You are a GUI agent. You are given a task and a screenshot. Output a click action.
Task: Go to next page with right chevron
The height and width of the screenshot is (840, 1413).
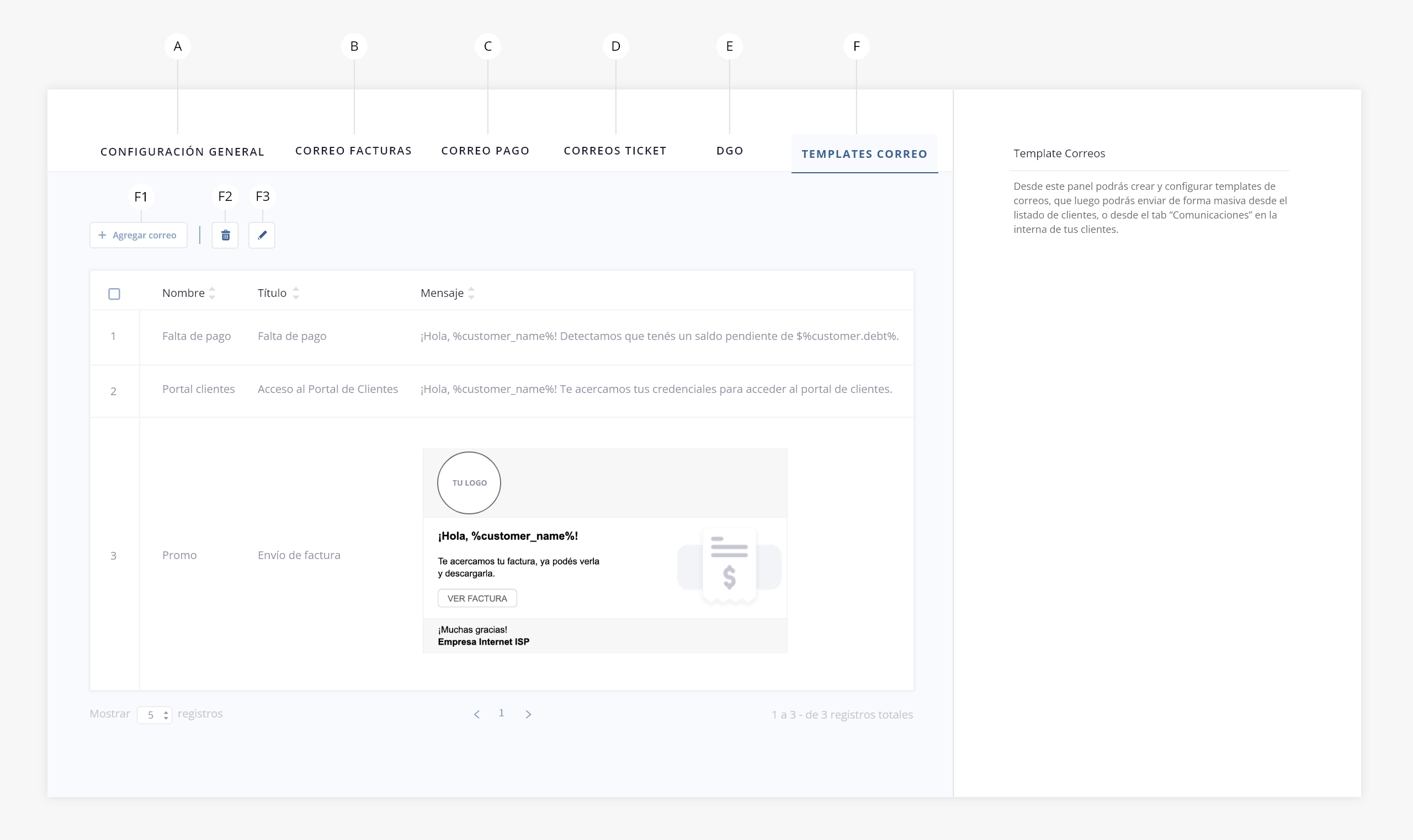pyautogui.click(x=528, y=714)
